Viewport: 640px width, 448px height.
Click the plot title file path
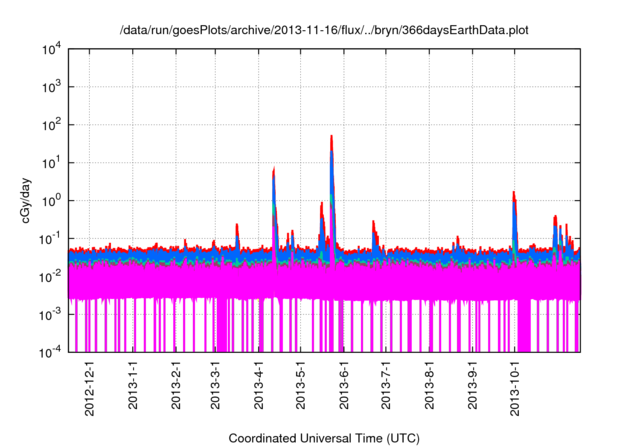324,30
